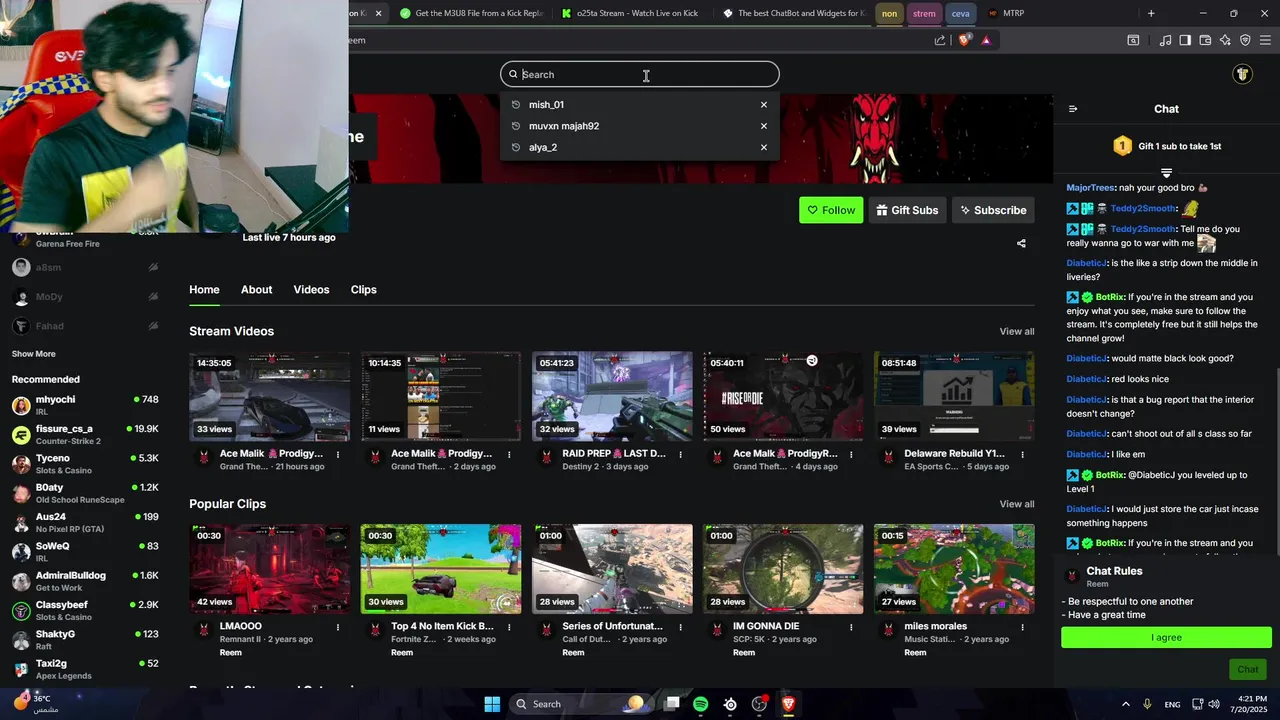
Task: Switch to the Clips tab
Action: point(363,289)
